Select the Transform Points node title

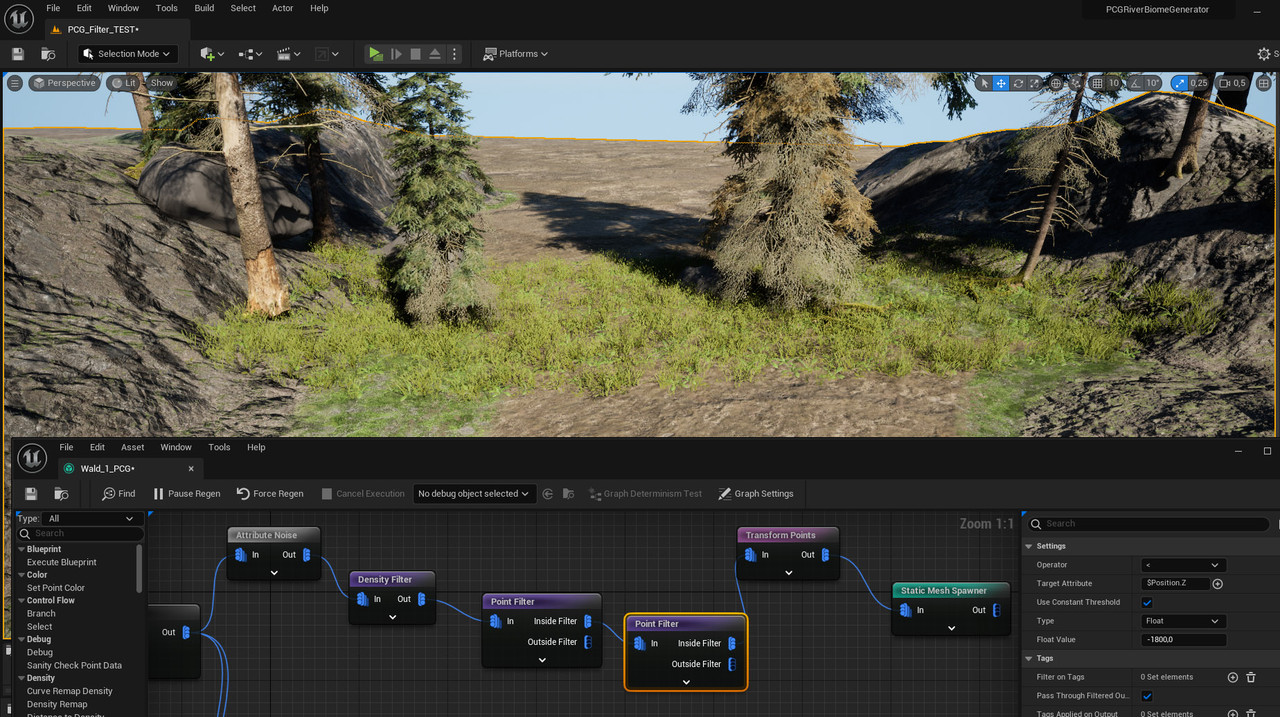pyautogui.click(x=781, y=535)
